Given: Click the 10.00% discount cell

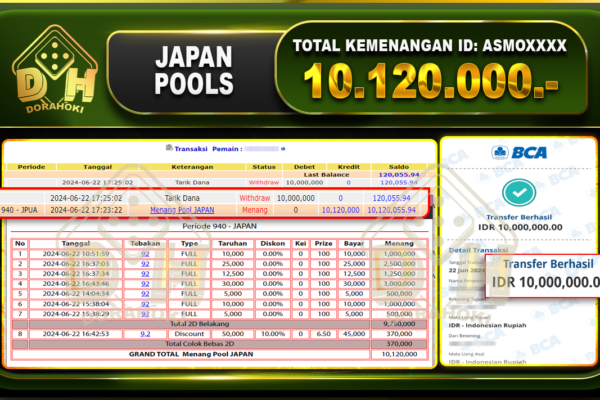Looking at the screenshot, I should 273,334.
